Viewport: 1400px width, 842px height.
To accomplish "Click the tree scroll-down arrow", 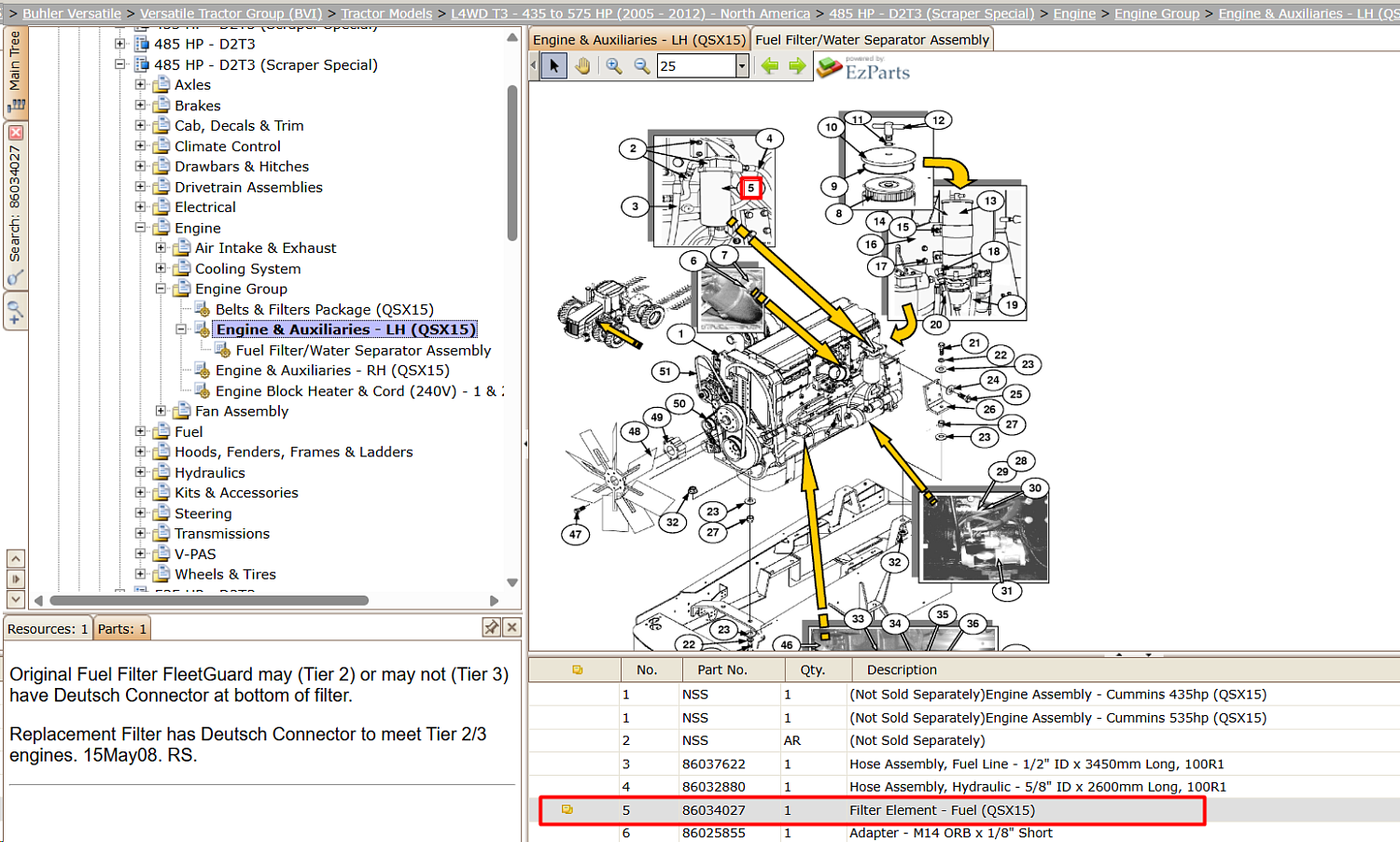I will [x=512, y=582].
